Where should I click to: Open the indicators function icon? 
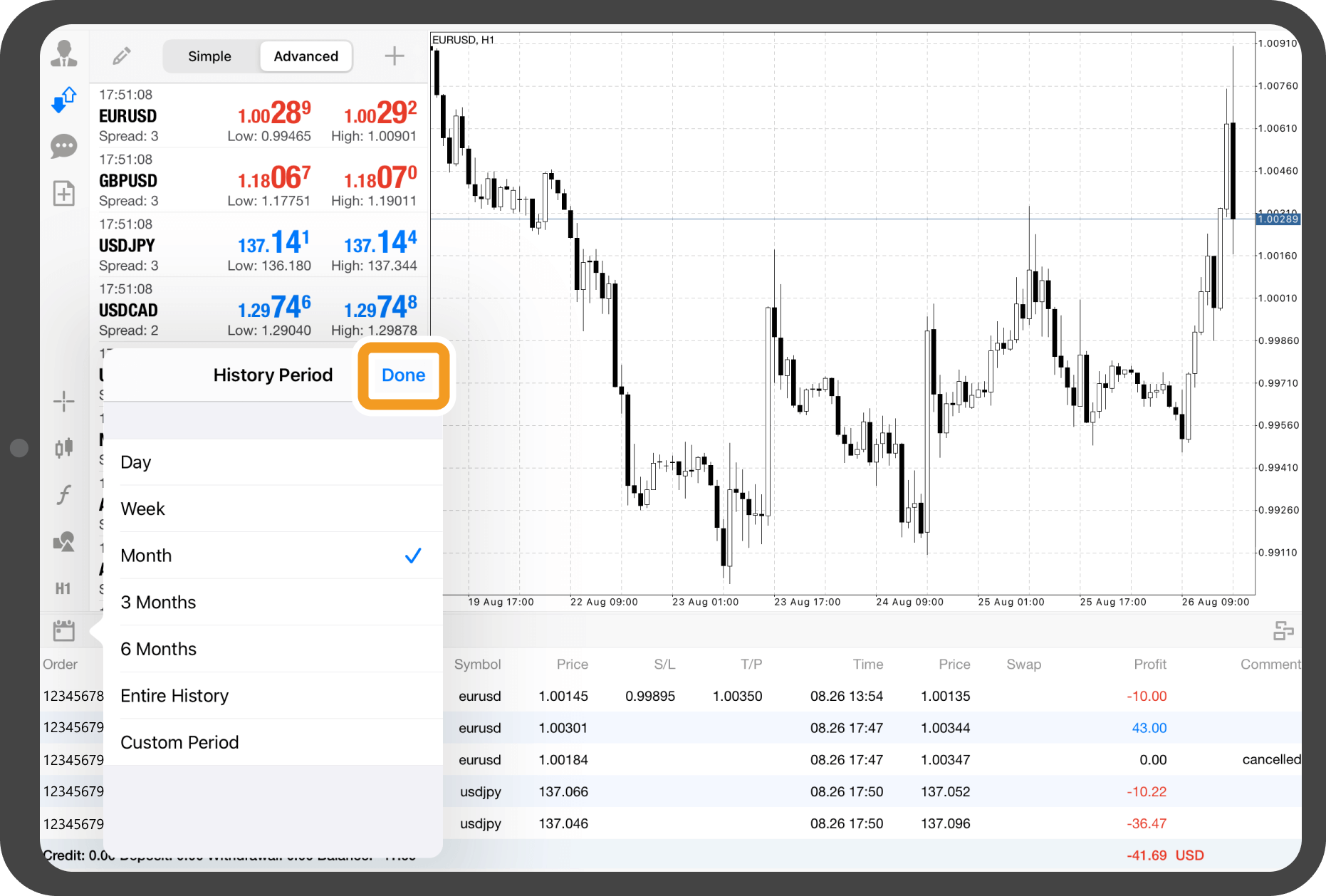64,494
